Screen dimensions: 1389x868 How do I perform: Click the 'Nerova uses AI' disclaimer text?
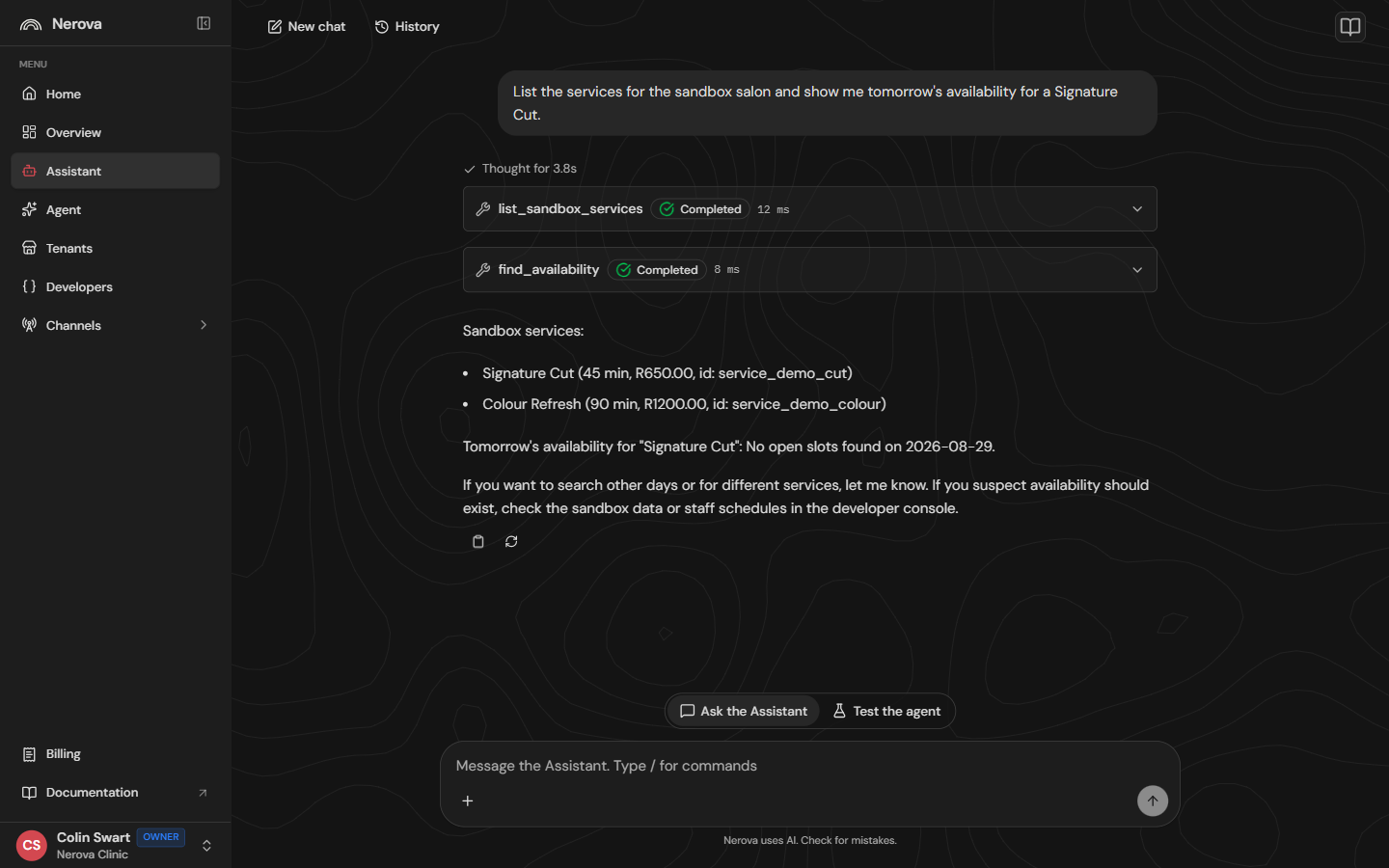click(x=810, y=841)
